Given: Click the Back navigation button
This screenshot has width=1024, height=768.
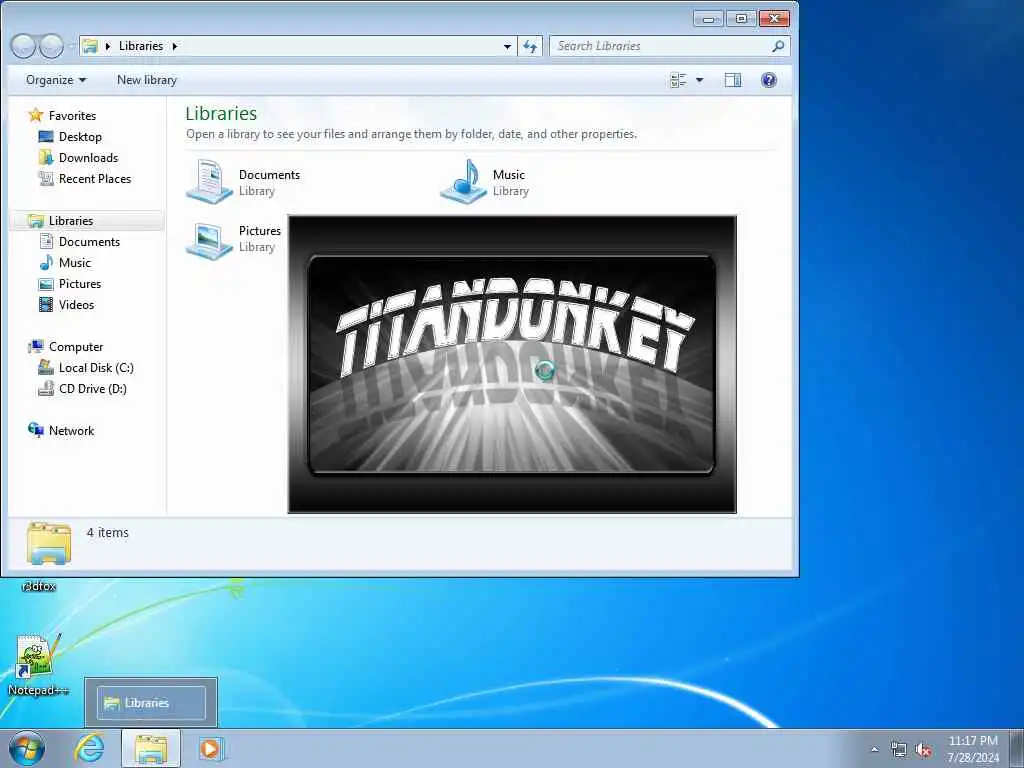Looking at the screenshot, I should coord(23,46).
